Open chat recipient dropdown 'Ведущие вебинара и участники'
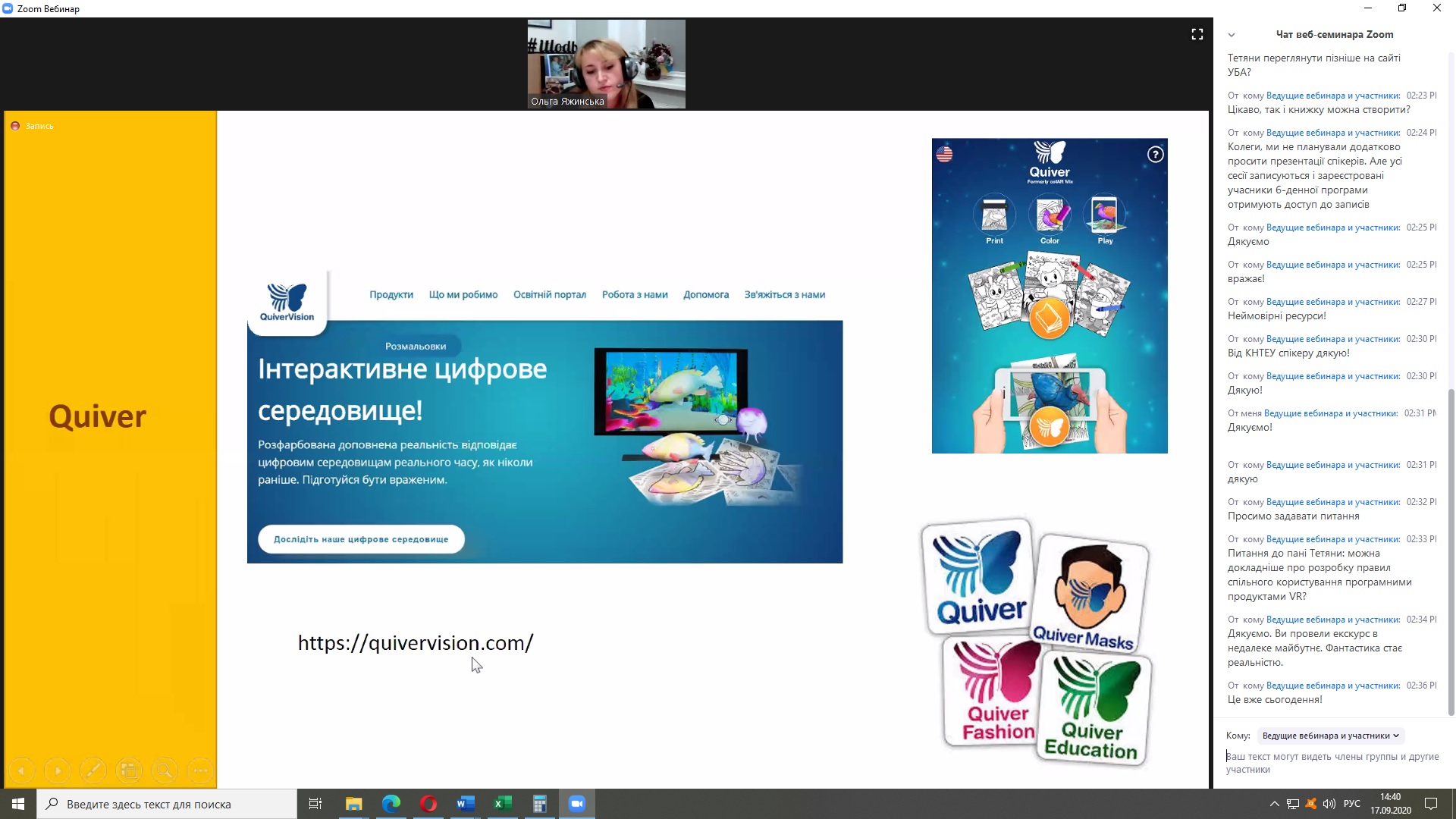1456x819 pixels. pyautogui.click(x=1330, y=736)
